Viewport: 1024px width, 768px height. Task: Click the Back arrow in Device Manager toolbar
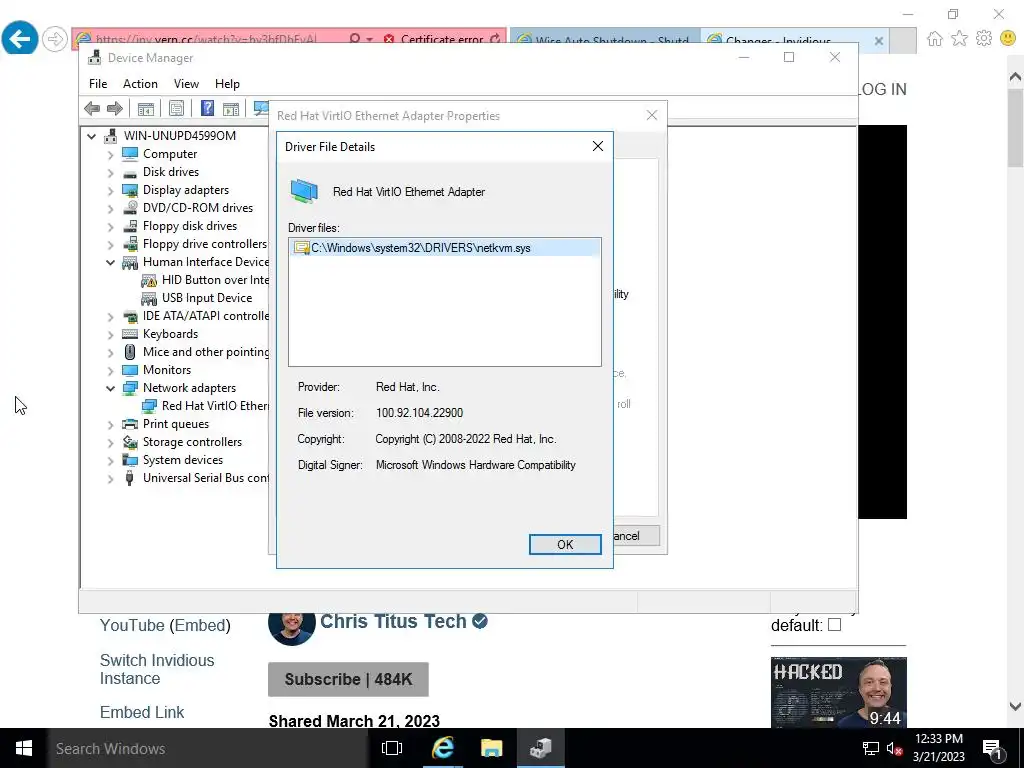click(92, 108)
